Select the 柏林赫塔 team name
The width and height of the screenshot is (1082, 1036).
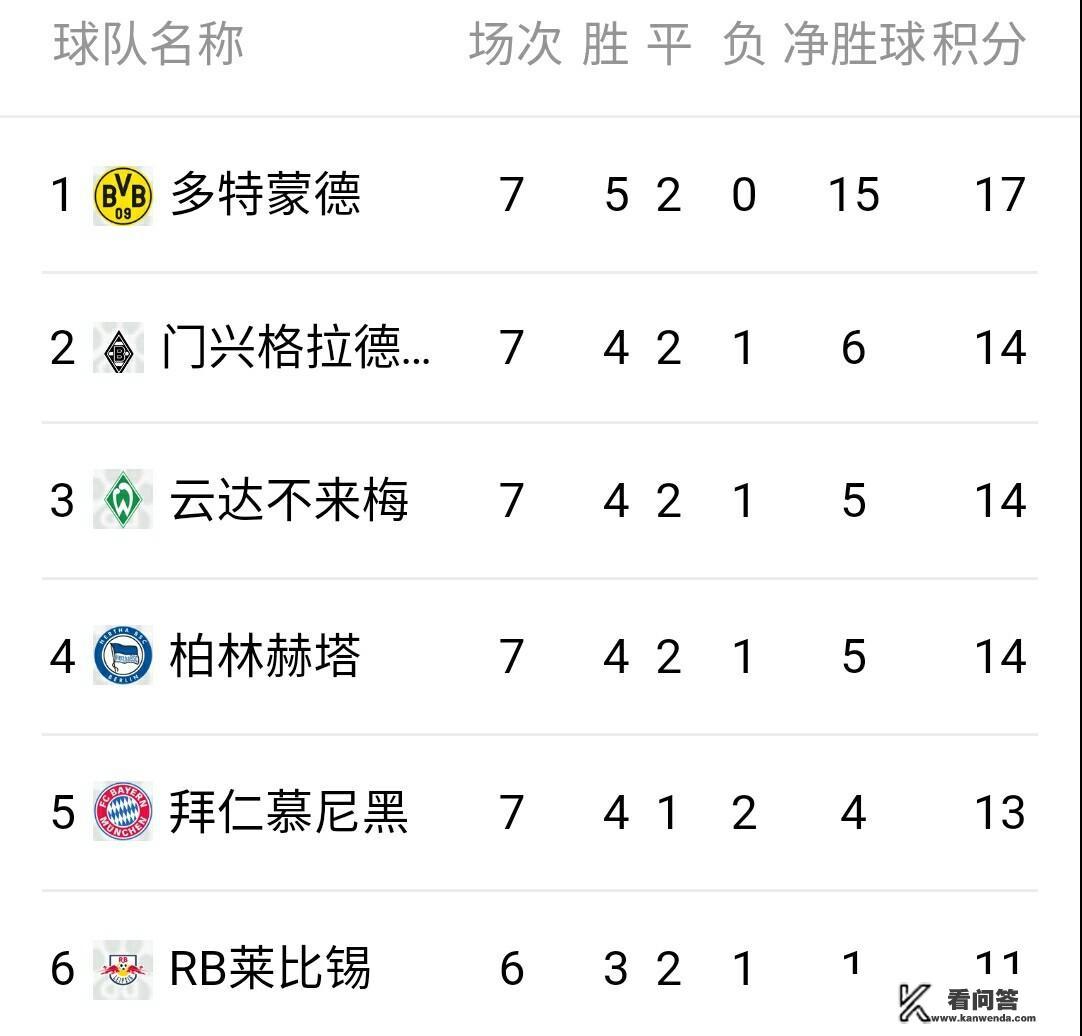pos(265,656)
